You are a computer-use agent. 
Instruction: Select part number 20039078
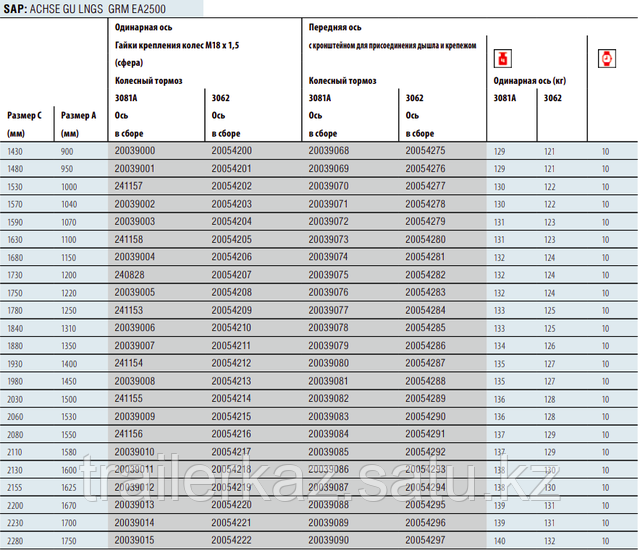(329, 328)
